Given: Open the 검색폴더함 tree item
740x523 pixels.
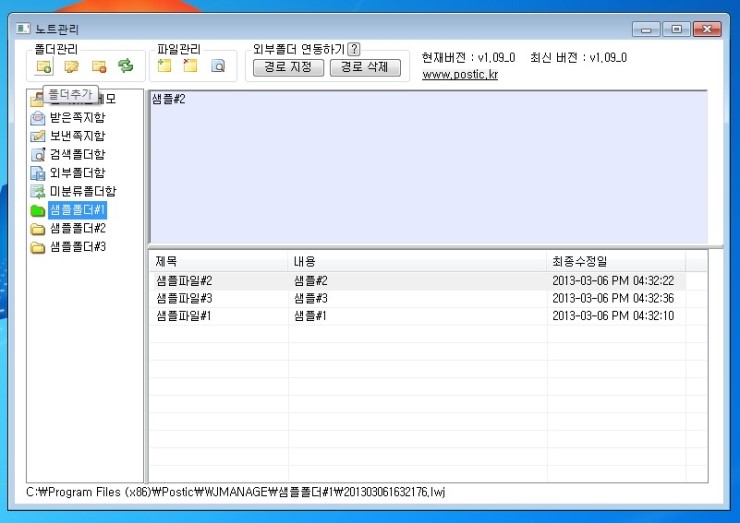Looking at the screenshot, I should point(77,154).
